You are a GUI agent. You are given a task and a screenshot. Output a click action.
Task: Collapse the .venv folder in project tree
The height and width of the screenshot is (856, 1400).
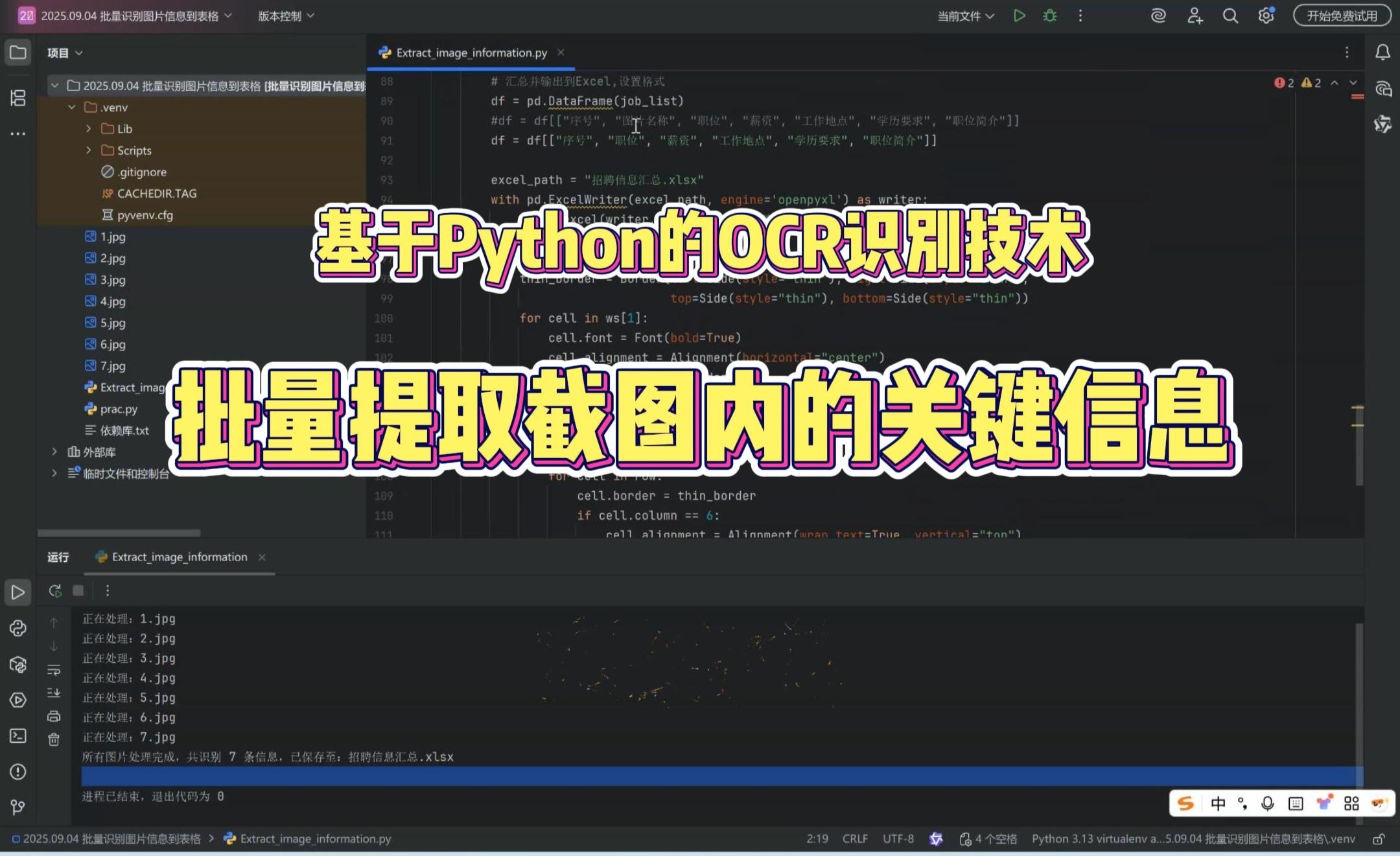(x=72, y=107)
